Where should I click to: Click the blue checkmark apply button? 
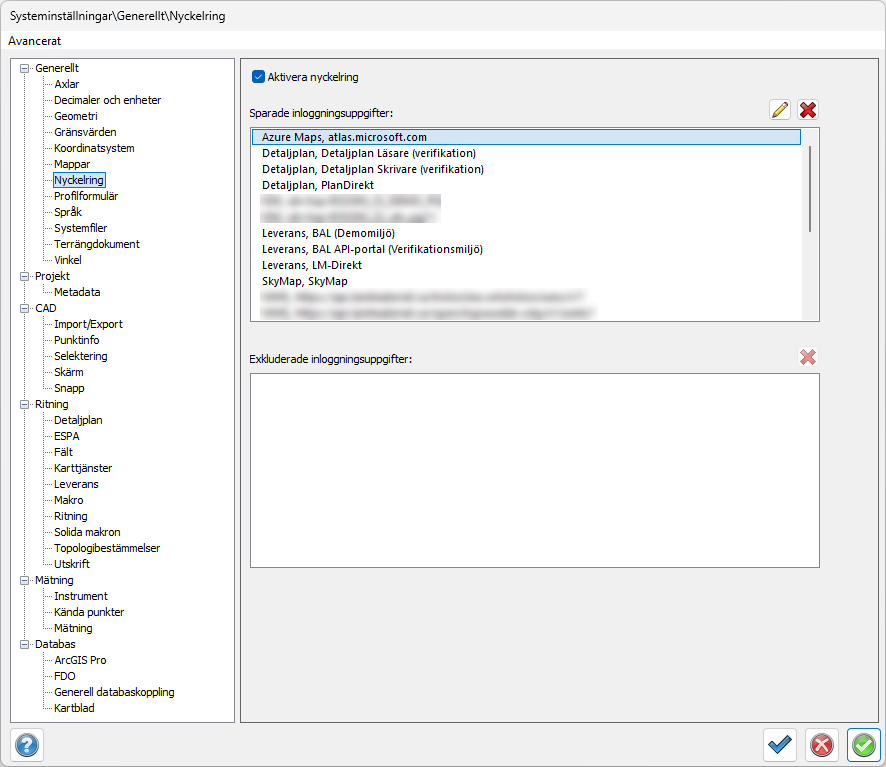[x=780, y=745]
